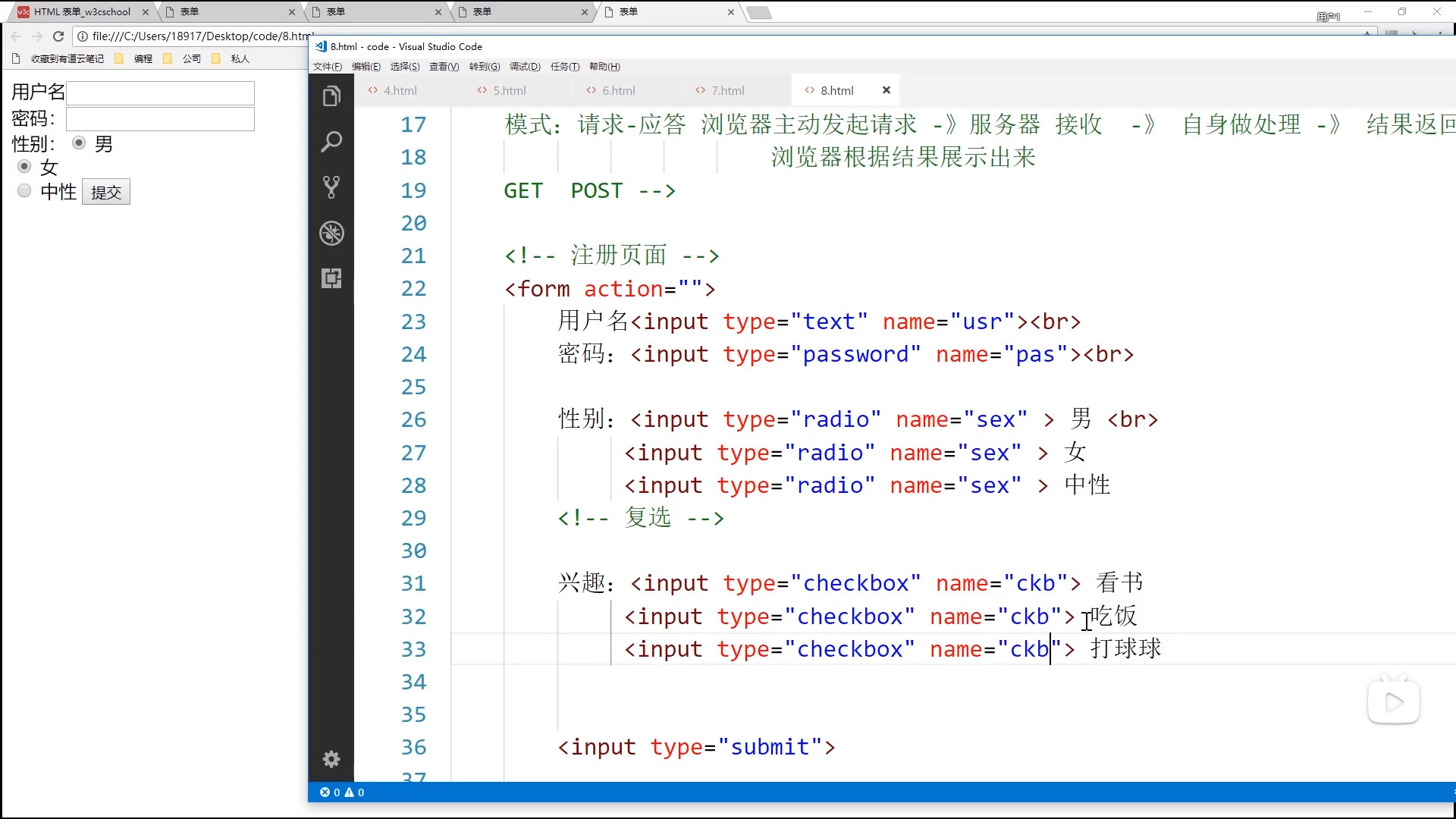The width and height of the screenshot is (1456, 819).
Task: Select the 男 radio button
Action: 79,143
